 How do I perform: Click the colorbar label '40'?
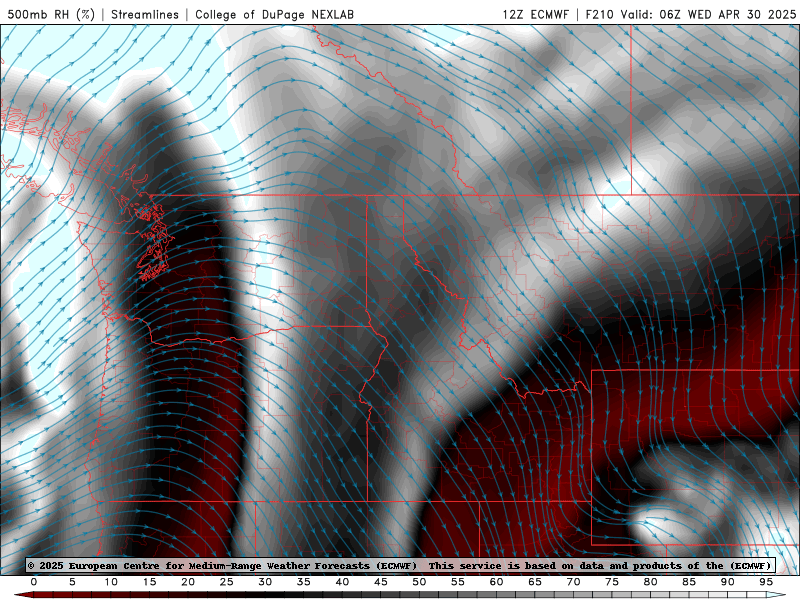342,582
